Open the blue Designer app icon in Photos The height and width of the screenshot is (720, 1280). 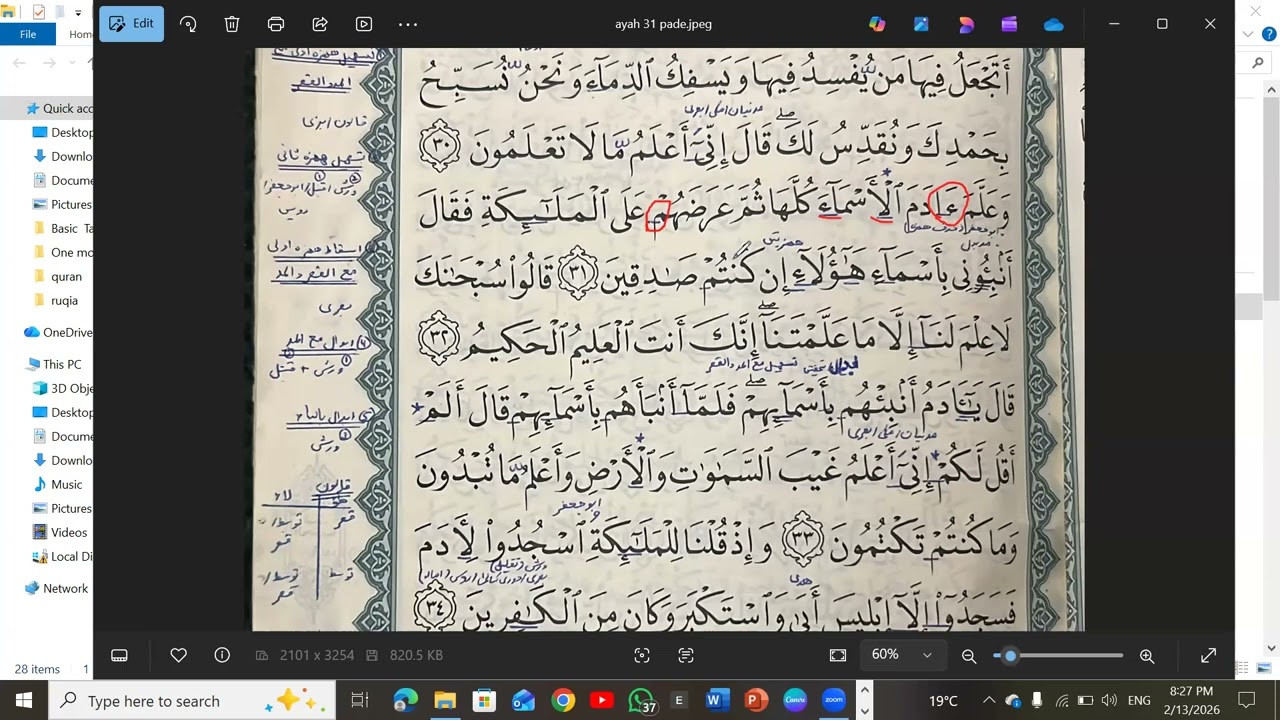(921, 24)
